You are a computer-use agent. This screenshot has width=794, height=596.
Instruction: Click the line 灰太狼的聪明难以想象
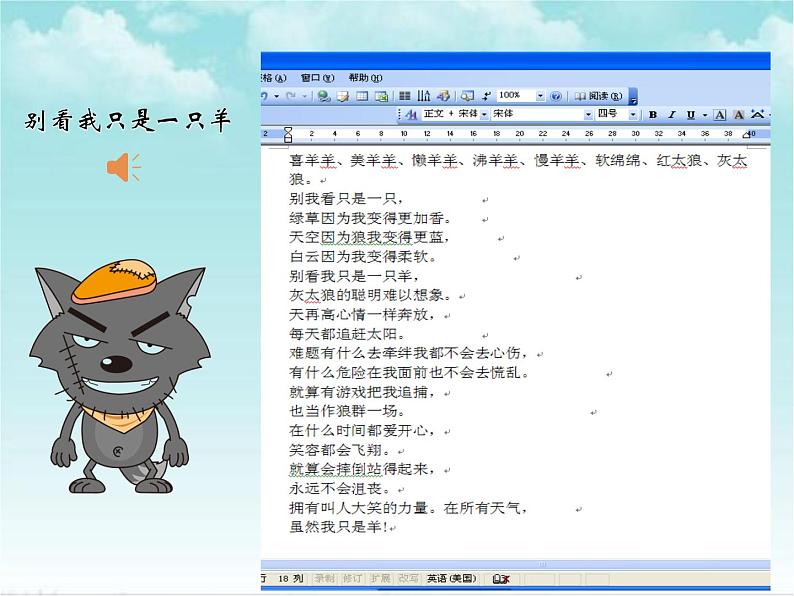[370, 295]
